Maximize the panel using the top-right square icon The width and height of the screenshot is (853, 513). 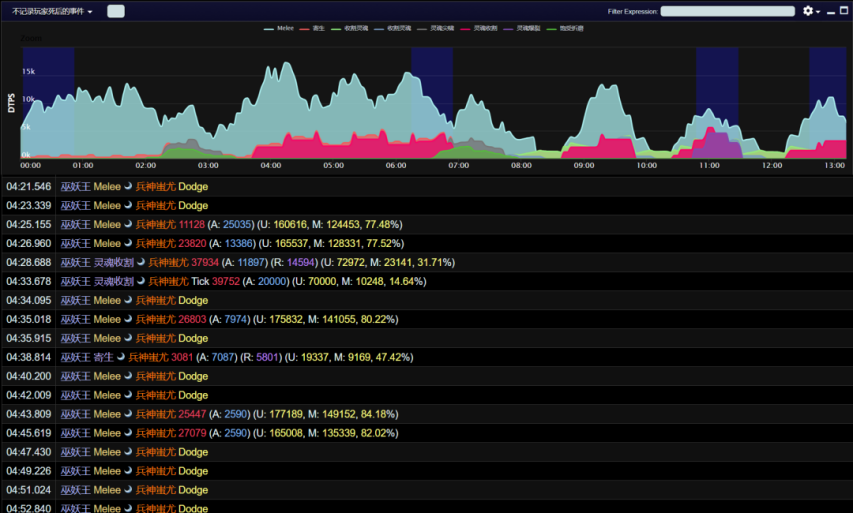click(843, 11)
